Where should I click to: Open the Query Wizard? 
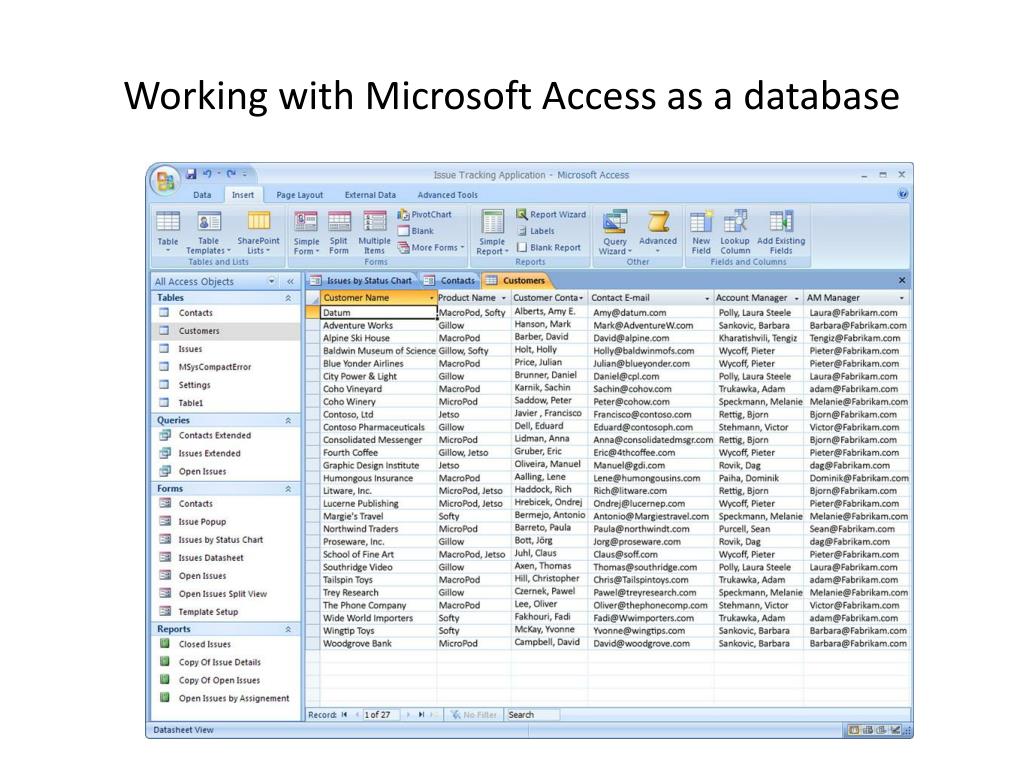pyautogui.click(x=615, y=232)
